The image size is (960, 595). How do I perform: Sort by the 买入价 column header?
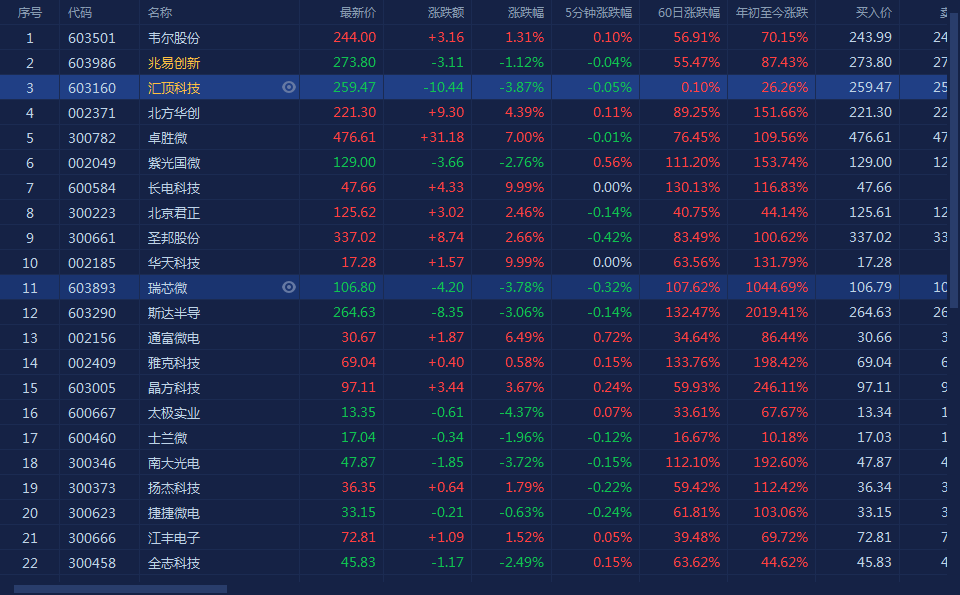[874, 13]
